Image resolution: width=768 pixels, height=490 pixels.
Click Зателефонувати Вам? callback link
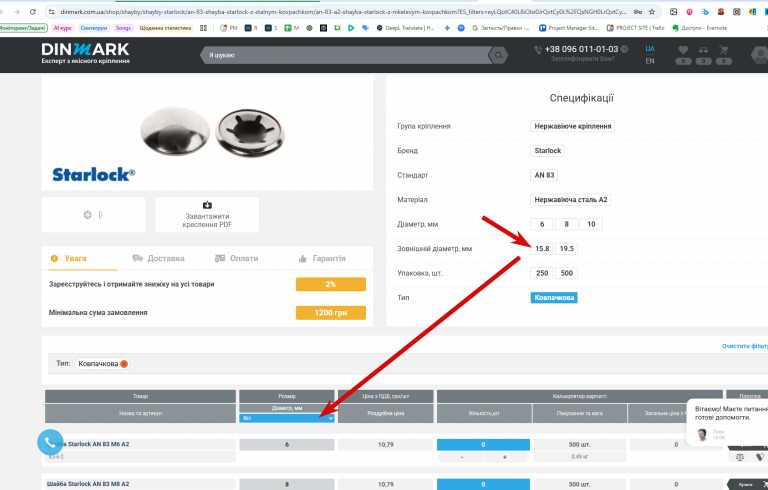[x=582, y=59]
